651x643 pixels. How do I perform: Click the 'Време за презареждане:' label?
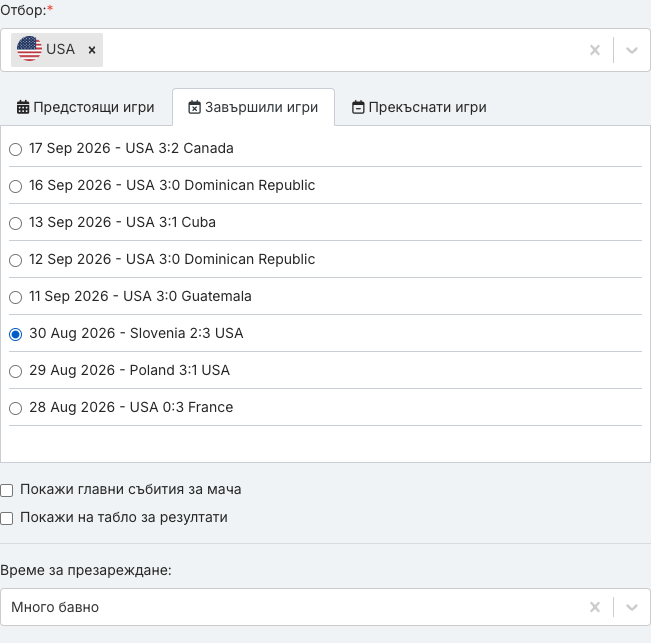click(86, 570)
